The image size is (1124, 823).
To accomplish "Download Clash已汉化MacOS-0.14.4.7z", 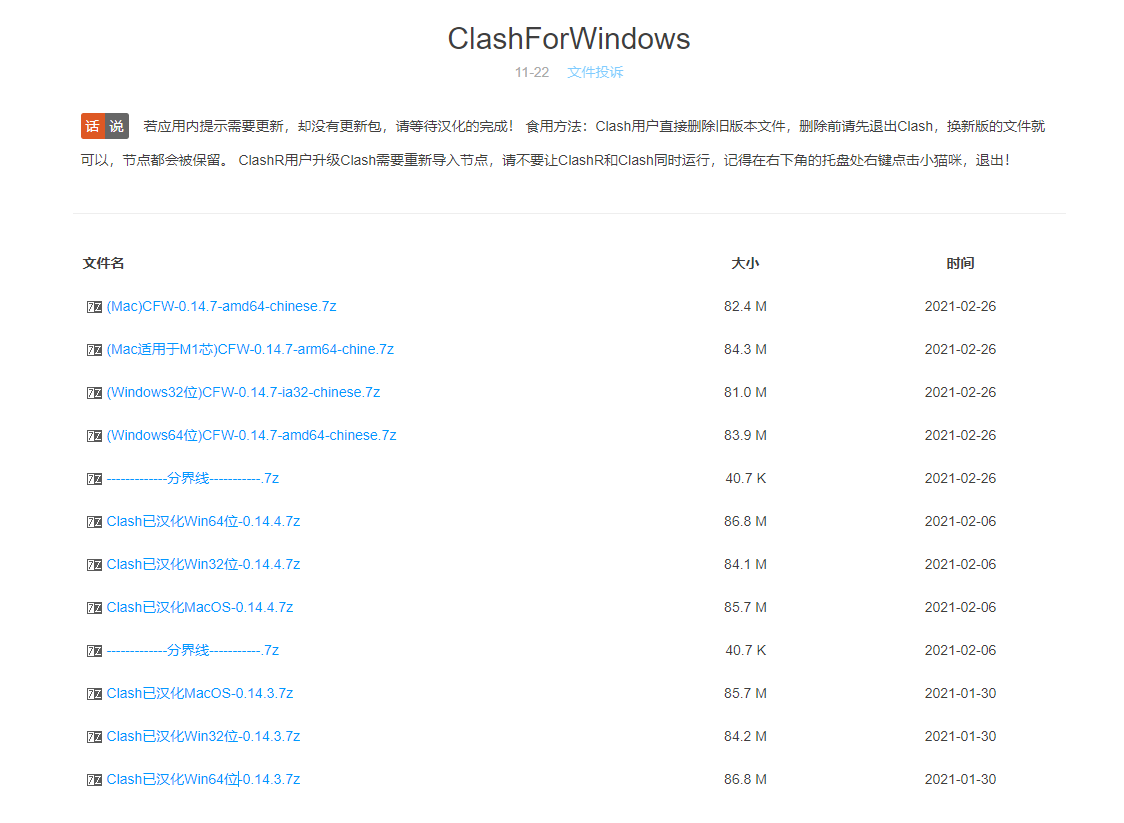I will click(x=200, y=607).
